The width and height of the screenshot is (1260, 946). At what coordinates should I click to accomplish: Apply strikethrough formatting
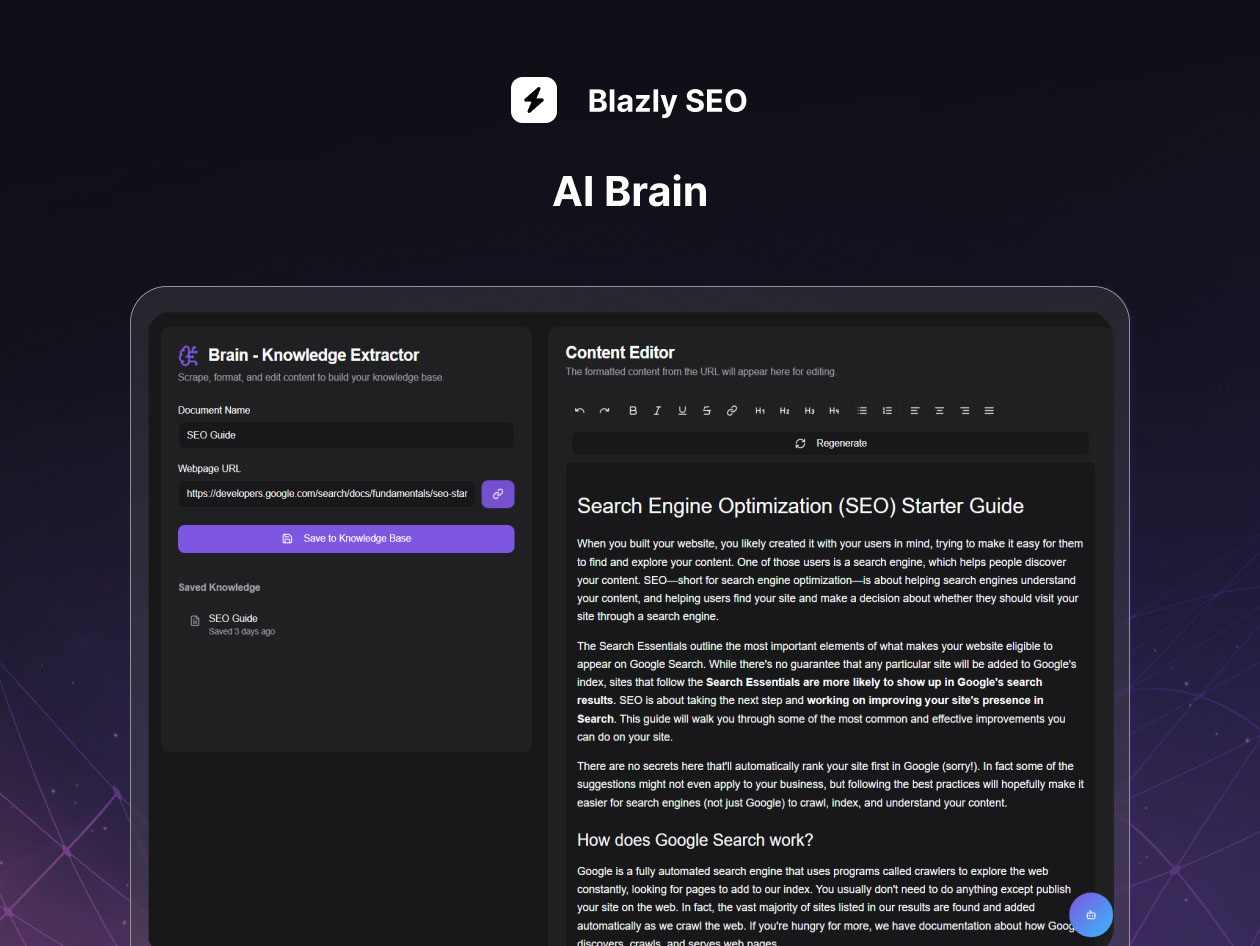coord(707,410)
